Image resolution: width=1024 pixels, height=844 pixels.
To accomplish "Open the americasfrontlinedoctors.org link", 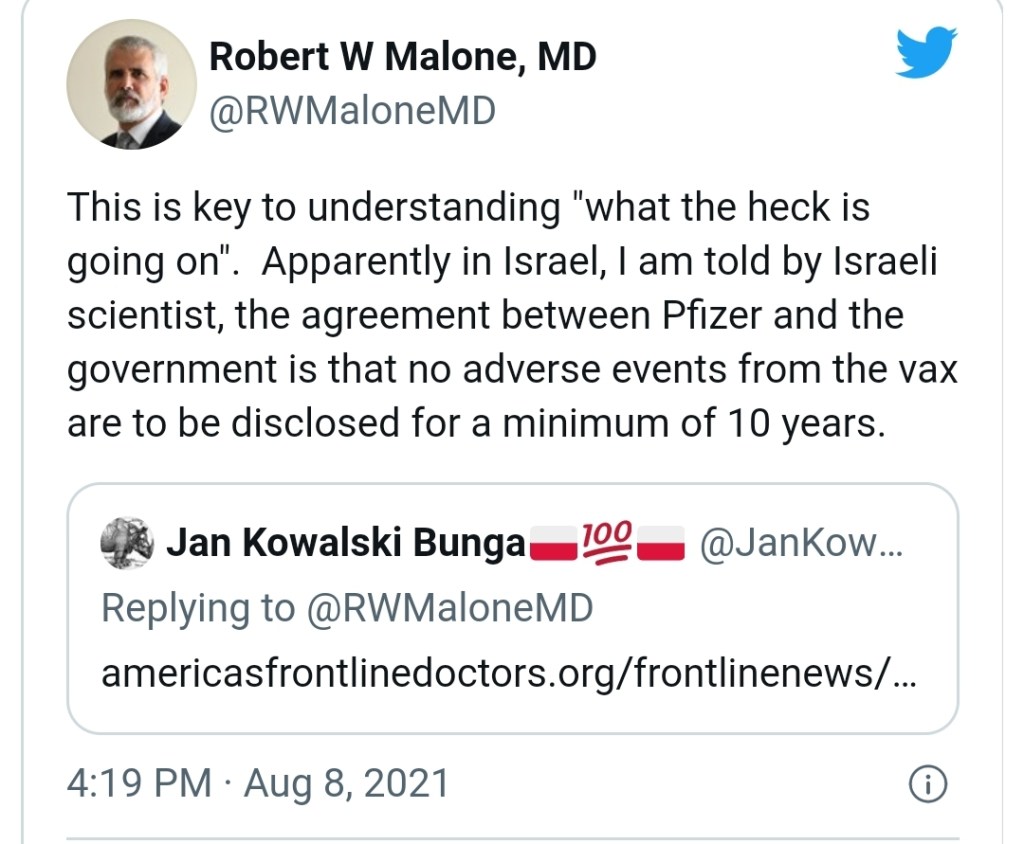I will pyautogui.click(x=509, y=673).
